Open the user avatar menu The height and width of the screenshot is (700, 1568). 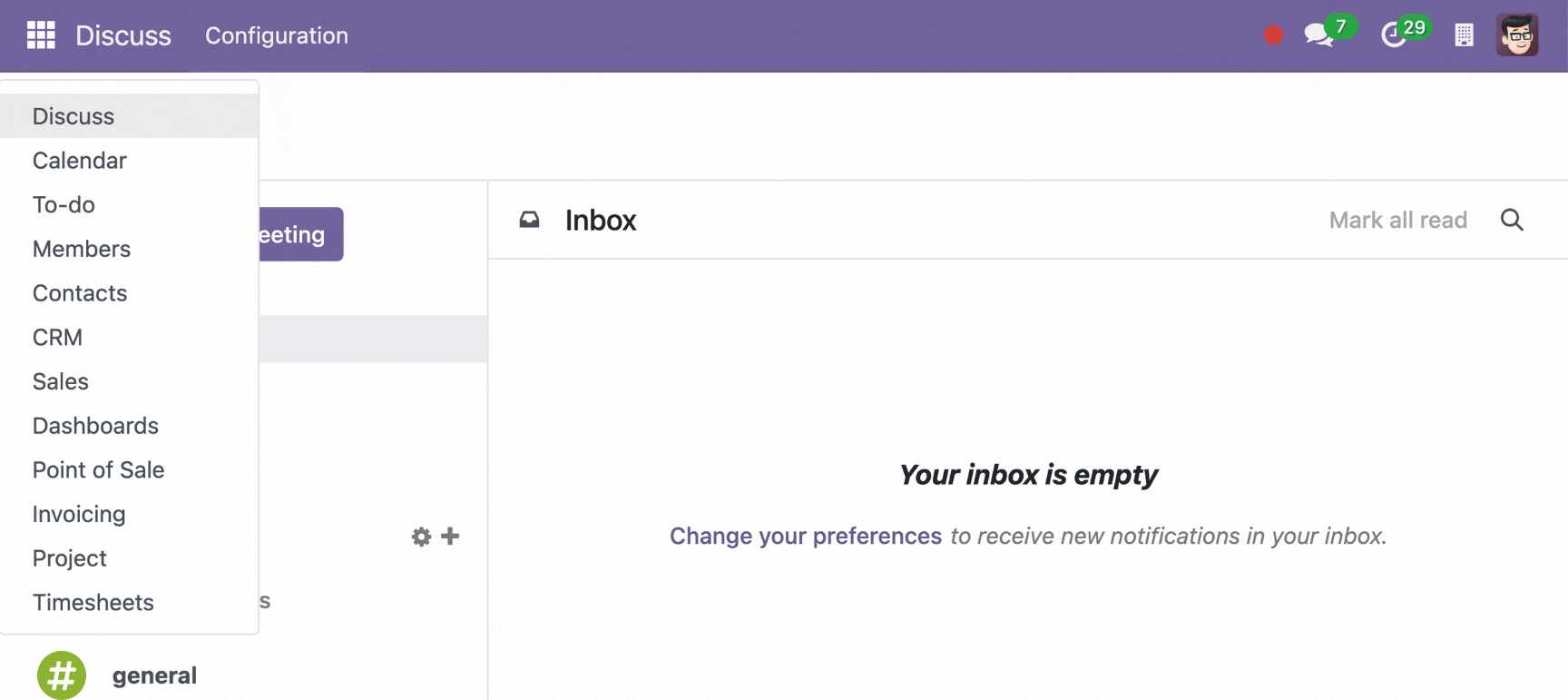pyautogui.click(x=1516, y=35)
